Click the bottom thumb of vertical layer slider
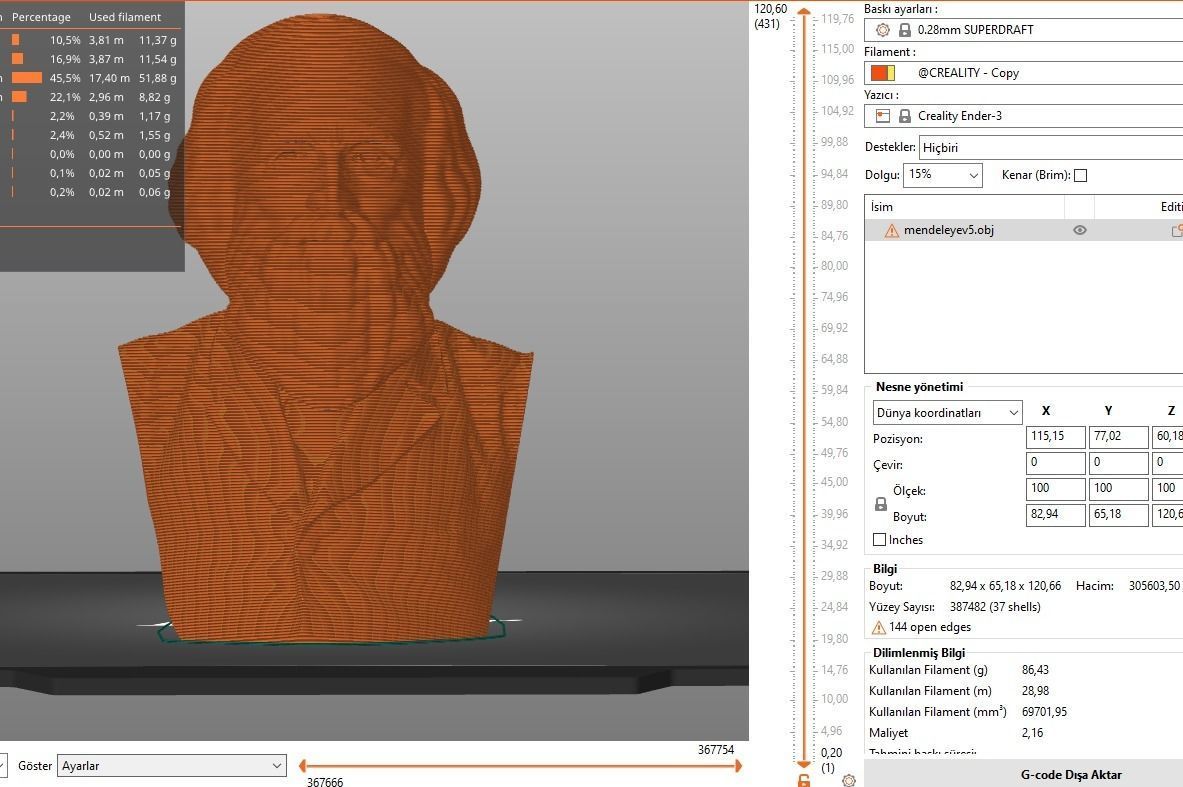The image size is (1183, 787). (804, 764)
